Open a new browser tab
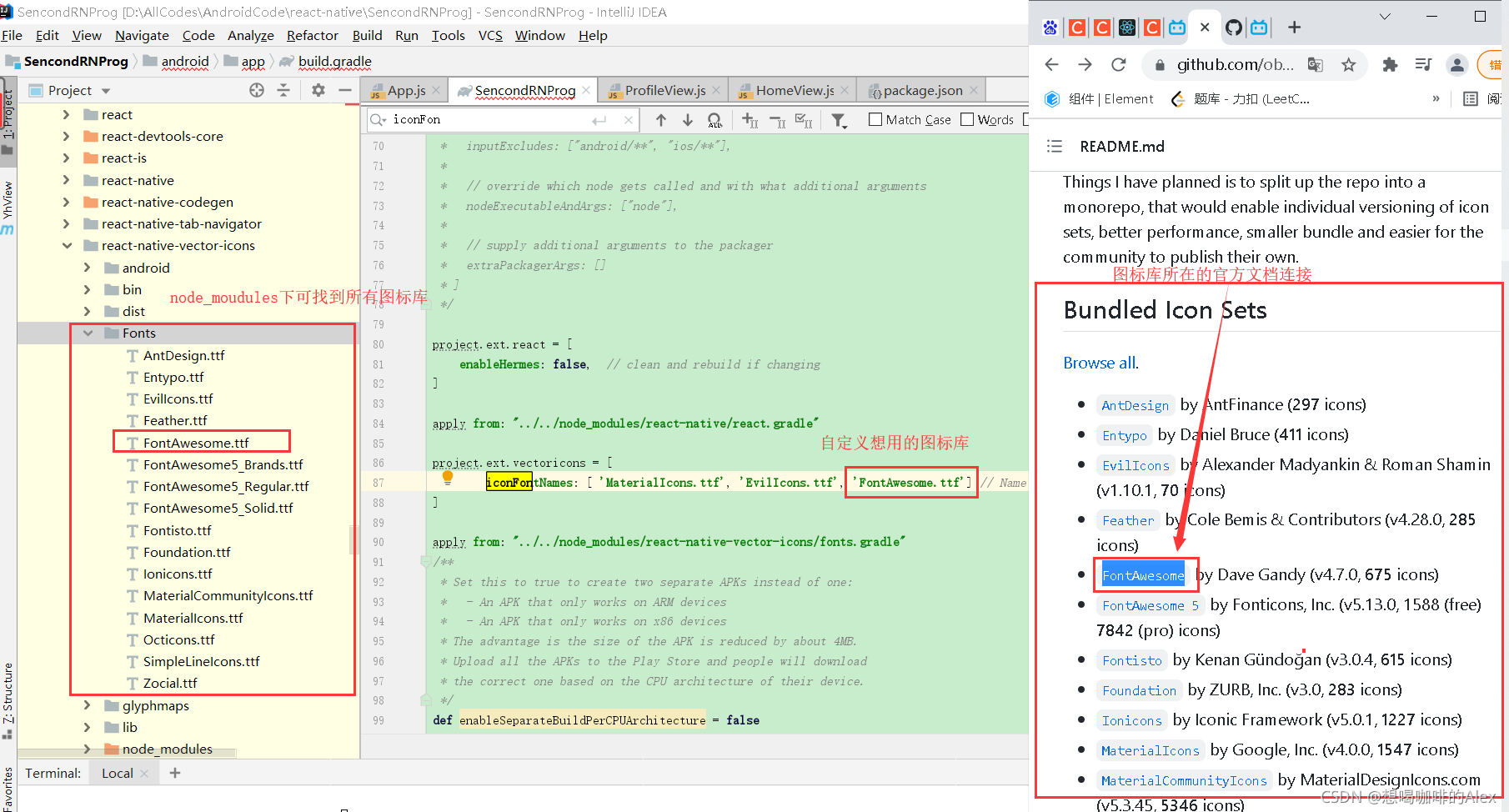Screen dimensions: 1509x812 (1294, 28)
